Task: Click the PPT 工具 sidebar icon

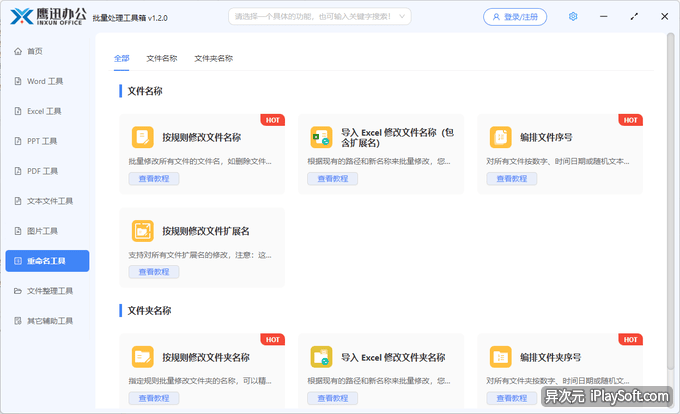Action: tap(18, 141)
